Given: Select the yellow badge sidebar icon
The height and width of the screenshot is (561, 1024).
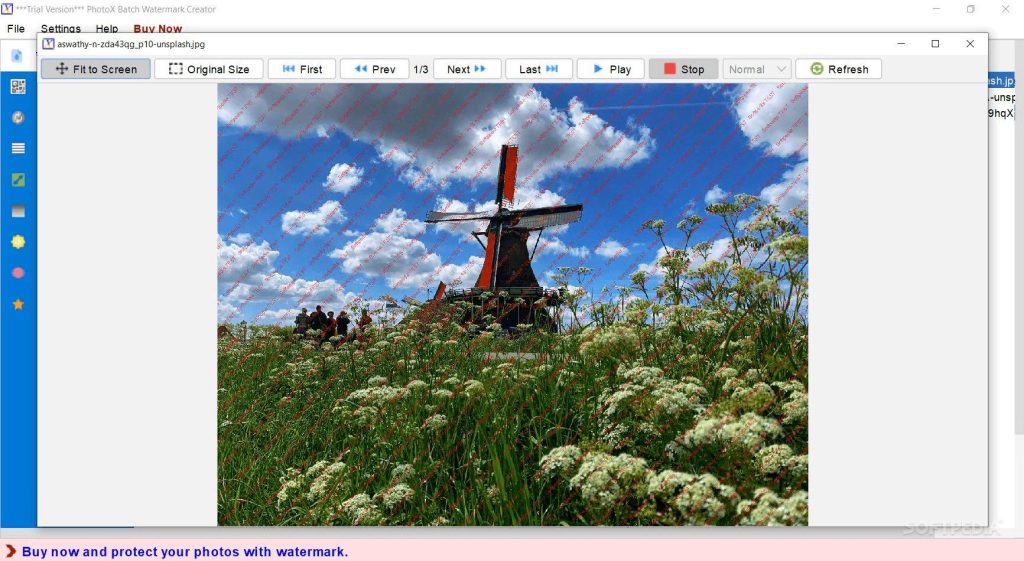Looking at the screenshot, I should (x=18, y=242).
